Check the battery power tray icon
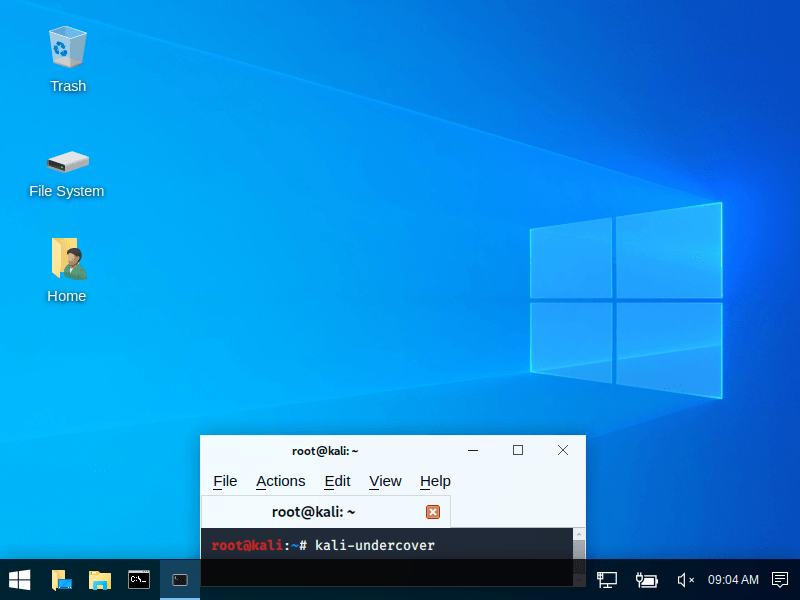 pos(646,580)
